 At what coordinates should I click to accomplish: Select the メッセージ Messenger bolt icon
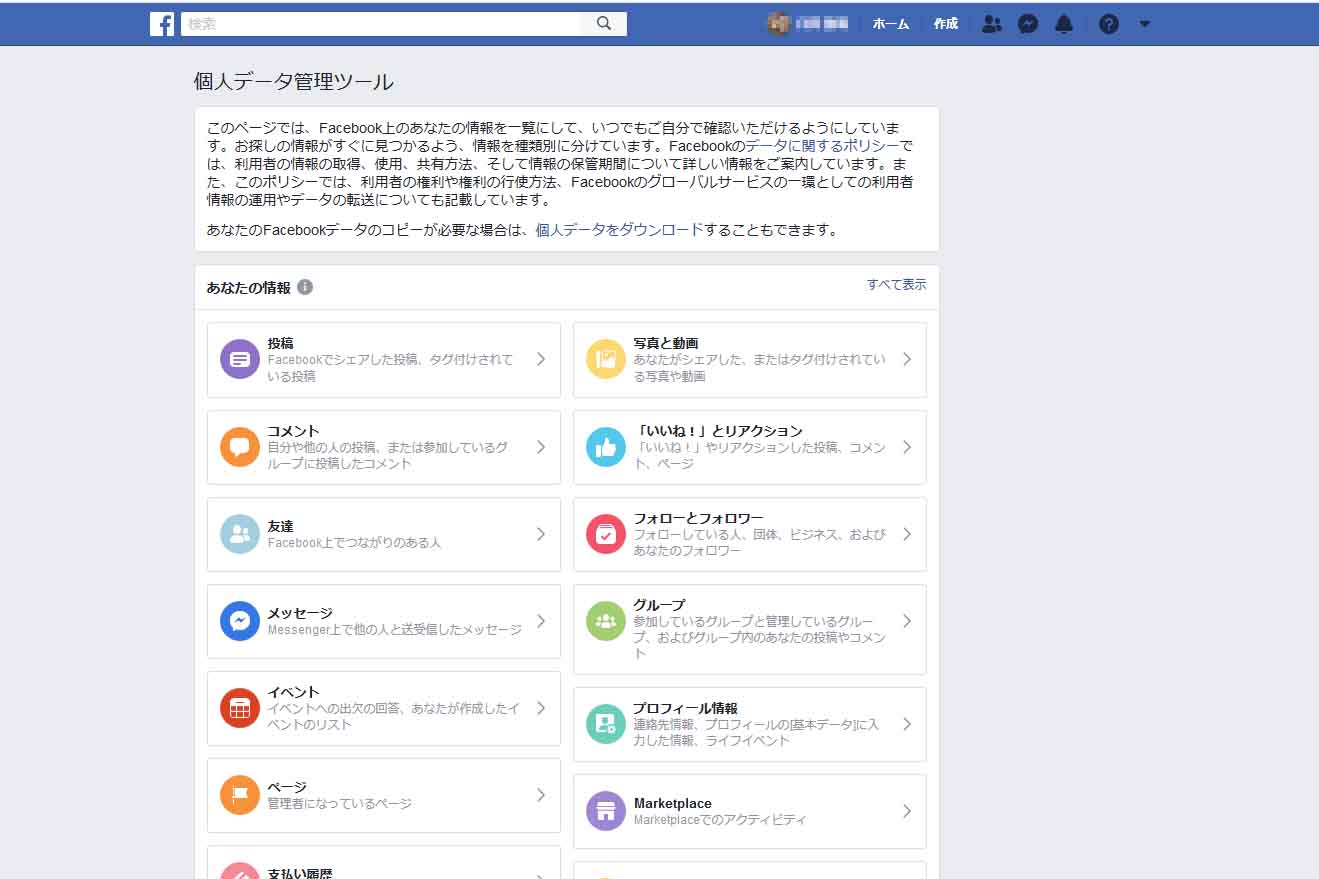point(240,622)
